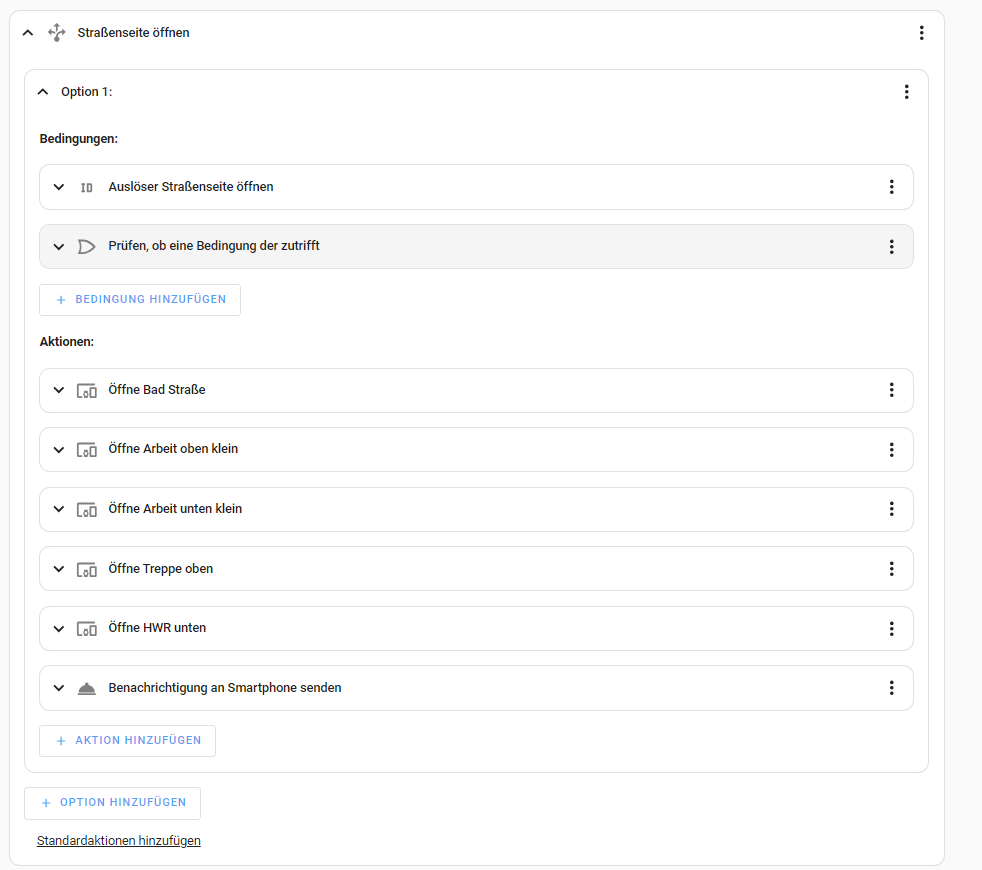Click the Standardaktionen hinzufügen link
The height and width of the screenshot is (870, 982).
(x=119, y=841)
